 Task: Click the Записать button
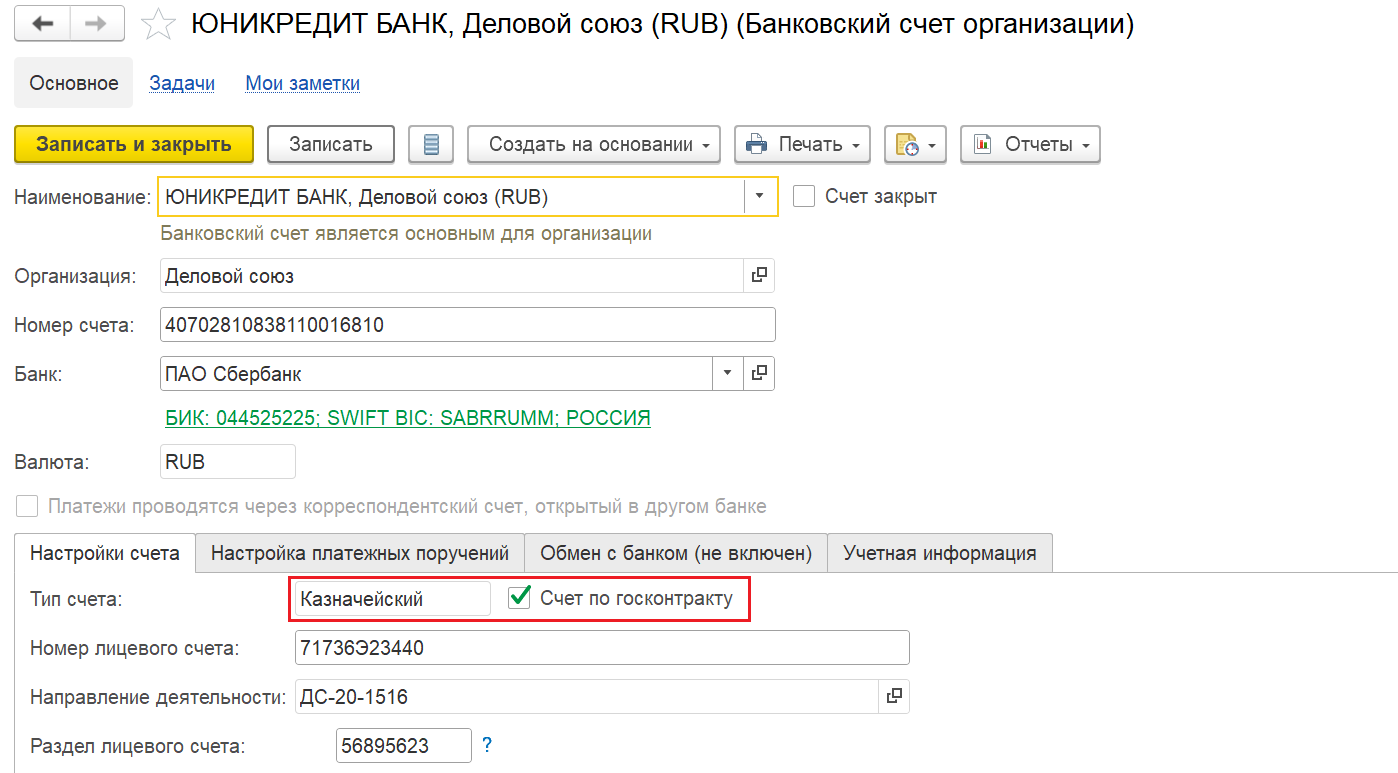[x=331, y=144]
